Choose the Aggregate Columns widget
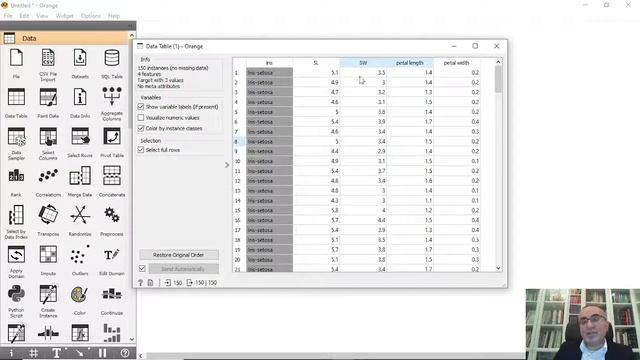 coord(112,96)
